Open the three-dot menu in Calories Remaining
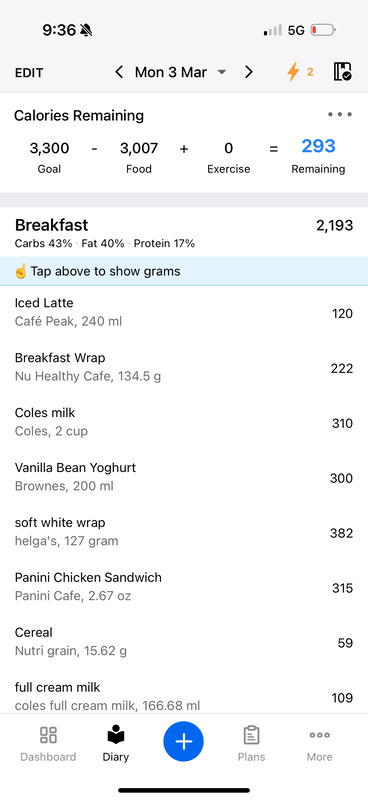368x800 pixels. point(340,114)
